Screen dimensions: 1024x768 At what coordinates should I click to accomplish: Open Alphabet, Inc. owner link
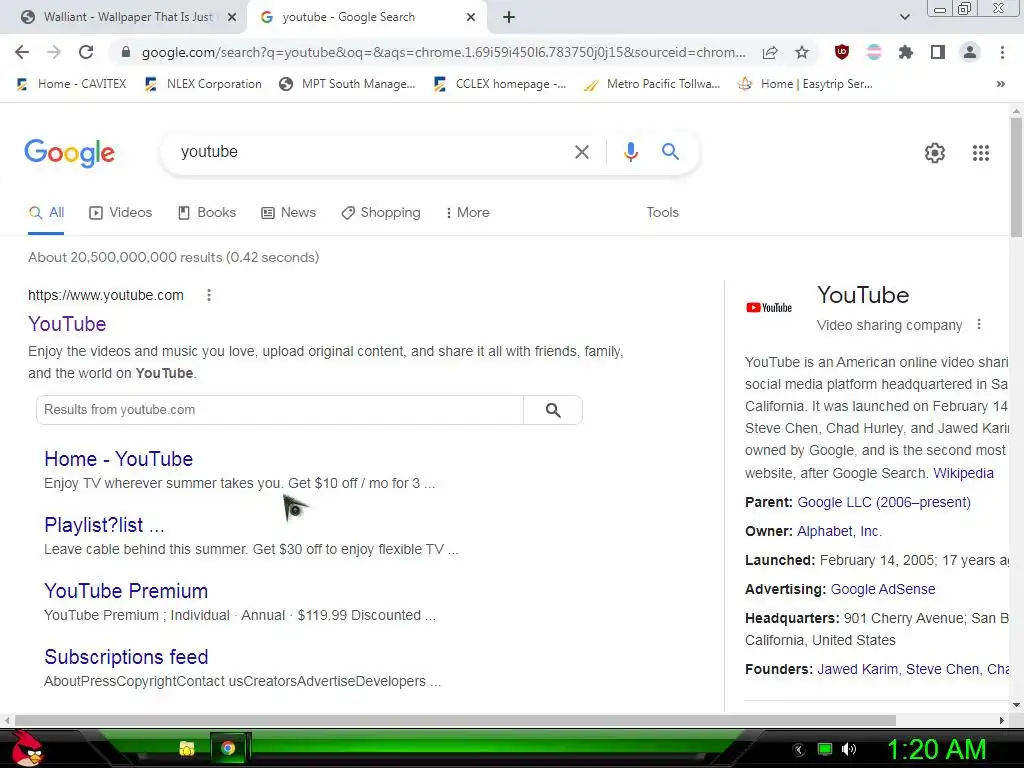point(839,531)
